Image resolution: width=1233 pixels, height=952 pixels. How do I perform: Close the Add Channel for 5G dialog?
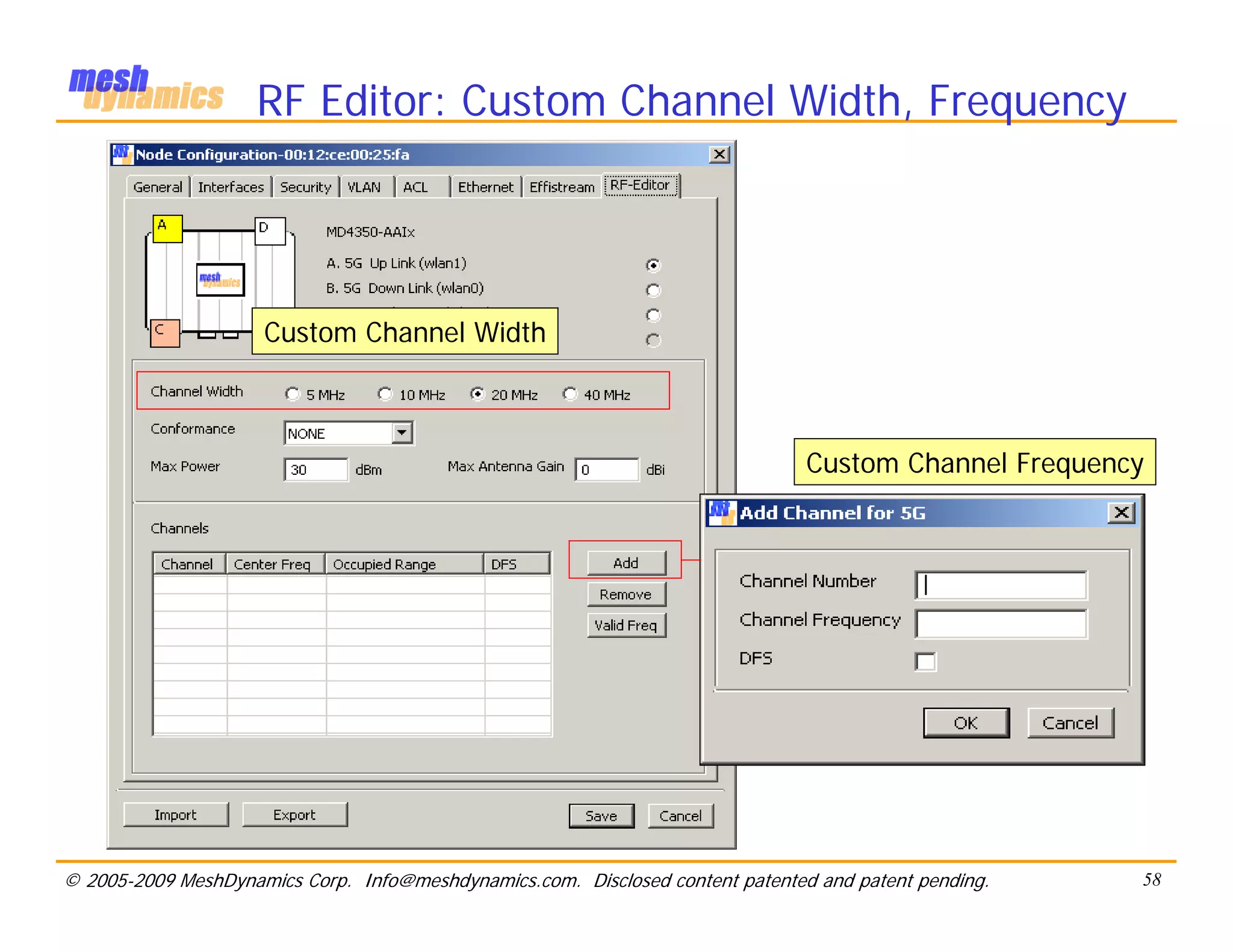coord(1122,513)
